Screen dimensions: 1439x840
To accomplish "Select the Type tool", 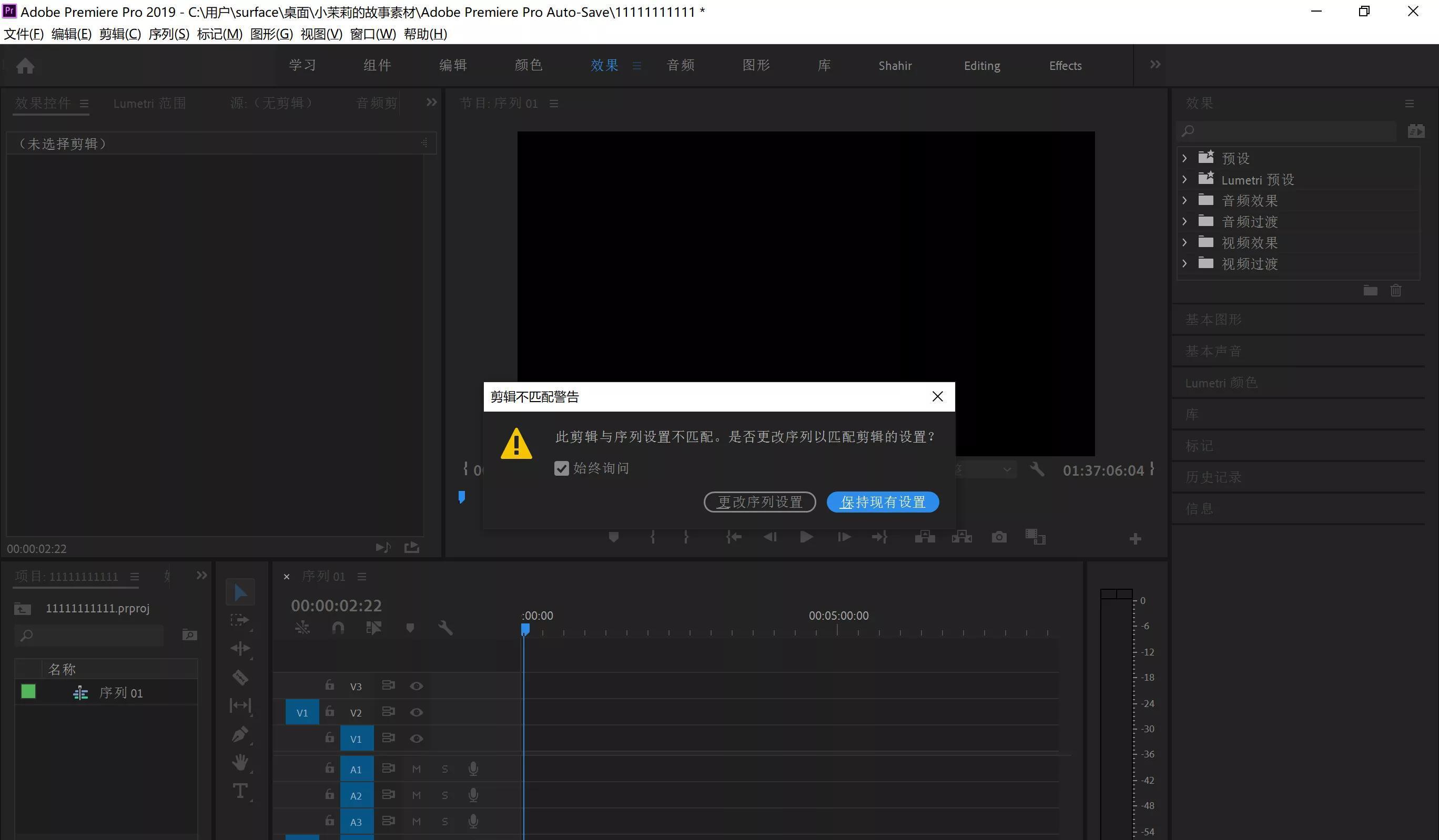I will tap(240, 791).
